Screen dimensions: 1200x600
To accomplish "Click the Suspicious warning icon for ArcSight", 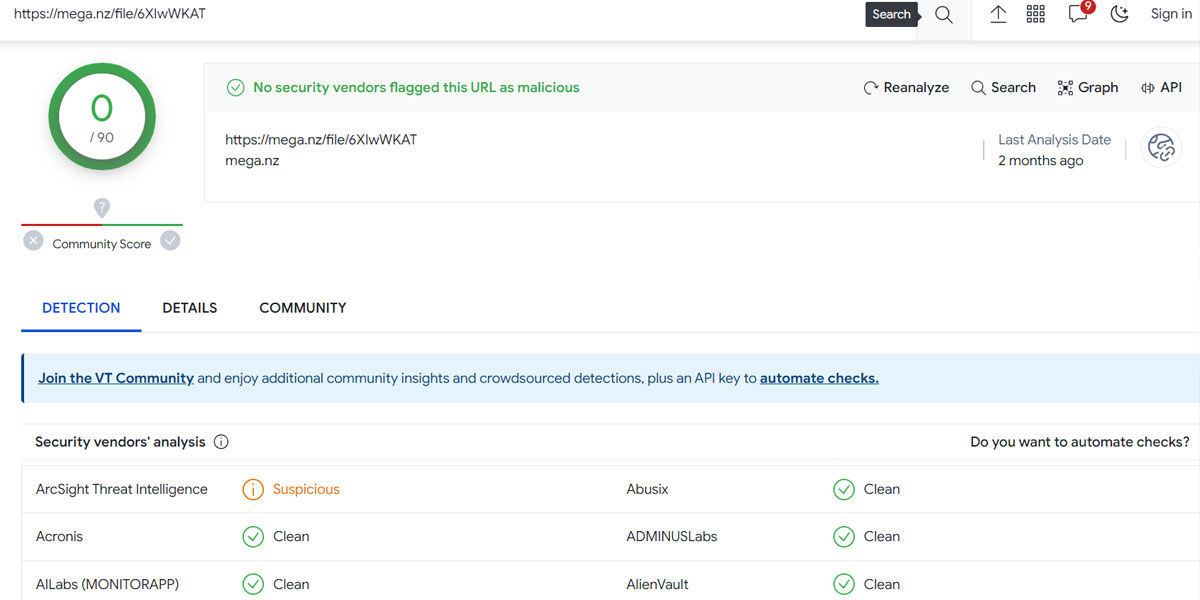I will [253, 490].
